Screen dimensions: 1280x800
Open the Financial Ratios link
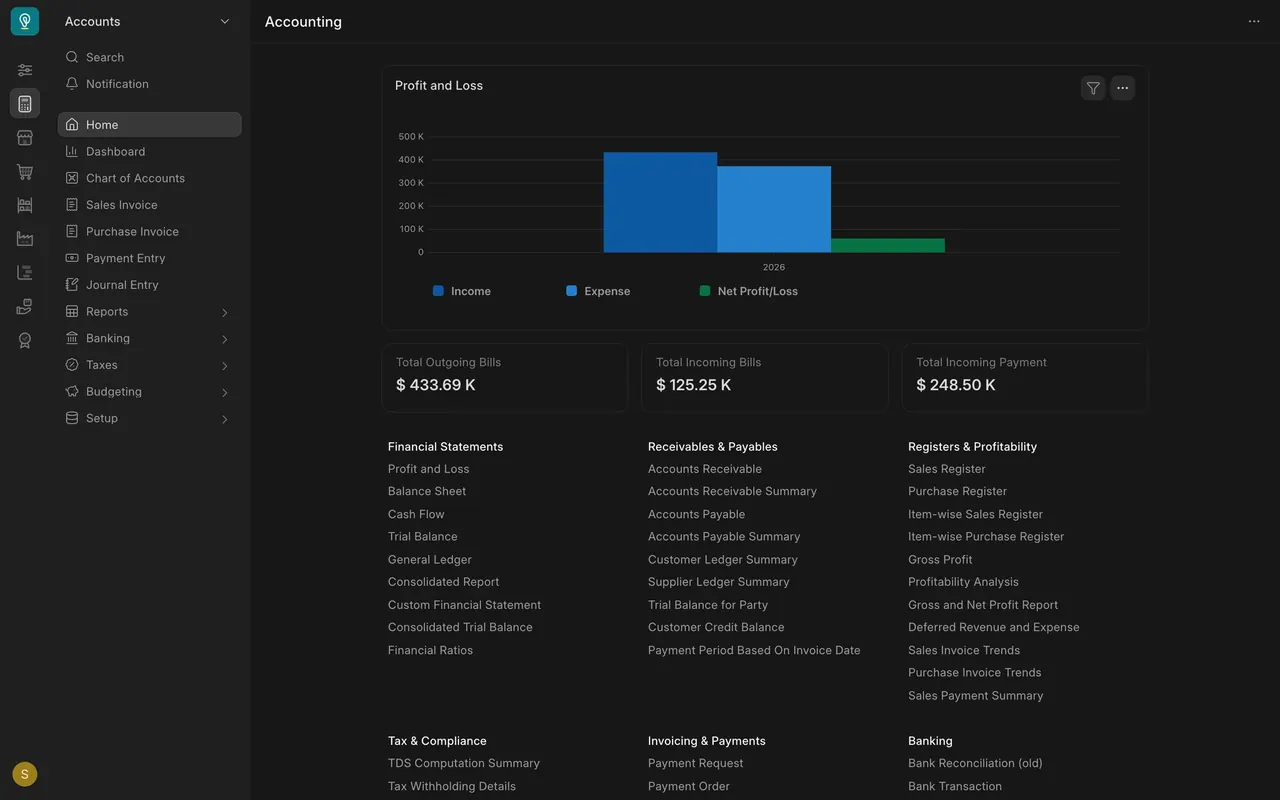coord(430,650)
